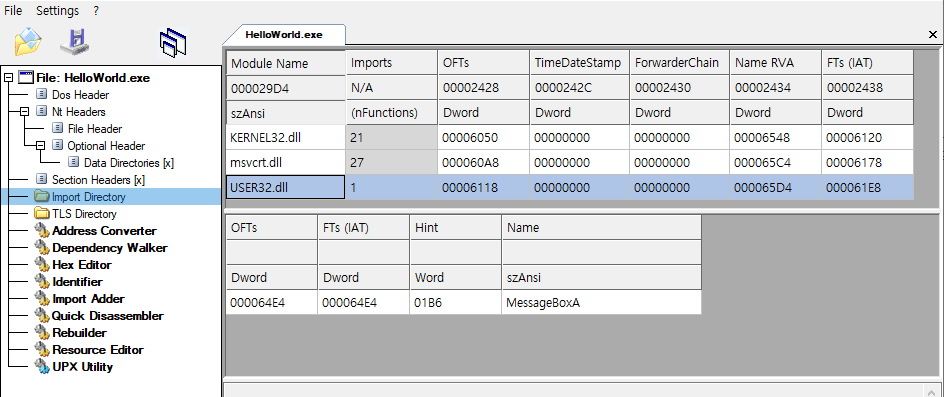Click the Section Headers page icon
This screenshot has height=397, width=944.
pyautogui.click(x=42, y=180)
